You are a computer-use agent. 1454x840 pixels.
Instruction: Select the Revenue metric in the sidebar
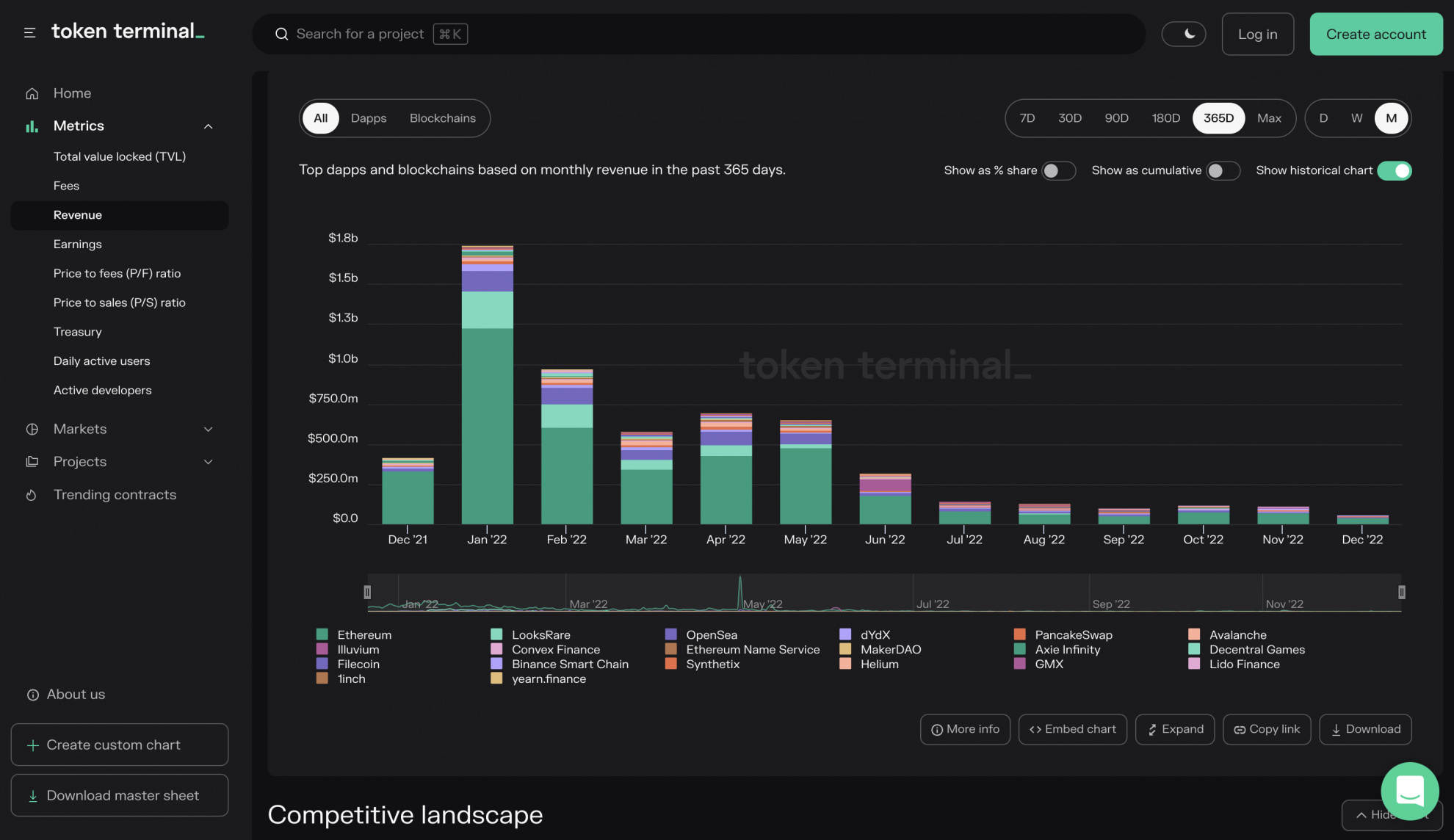(x=77, y=214)
